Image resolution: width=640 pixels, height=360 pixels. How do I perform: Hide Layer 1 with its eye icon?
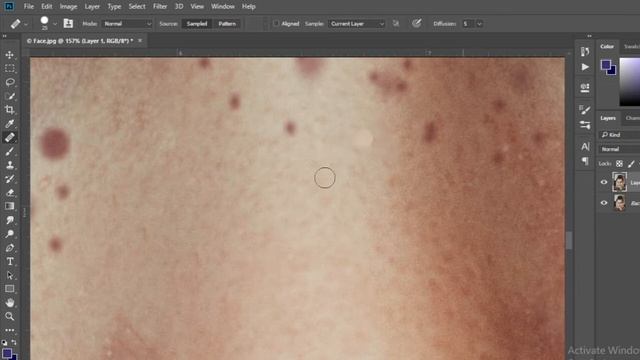(x=604, y=182)
